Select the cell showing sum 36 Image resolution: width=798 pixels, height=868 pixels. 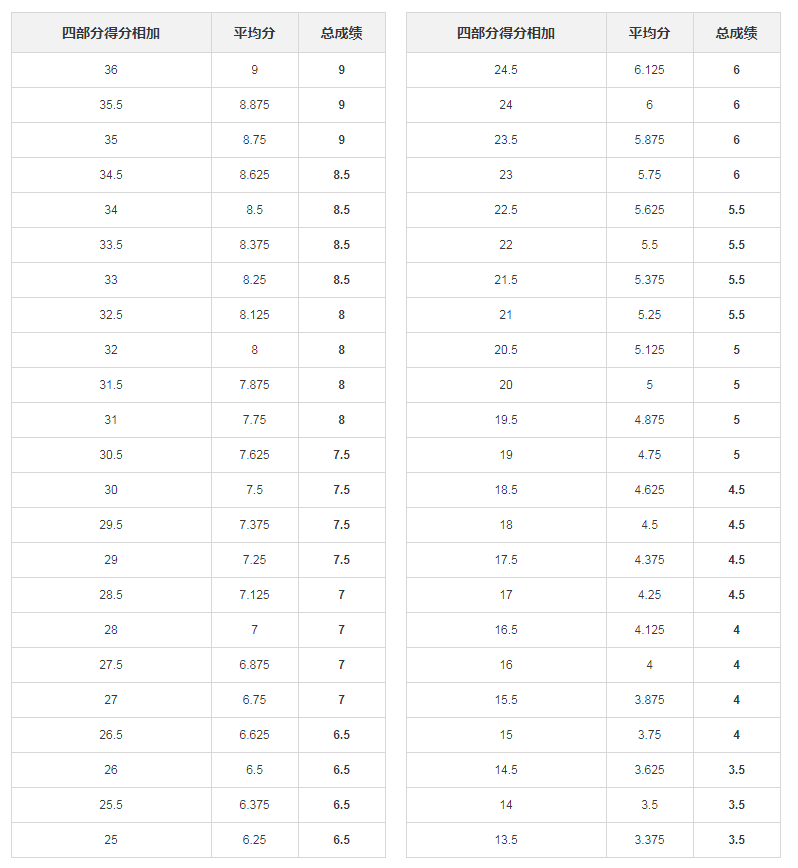(111, 70)
